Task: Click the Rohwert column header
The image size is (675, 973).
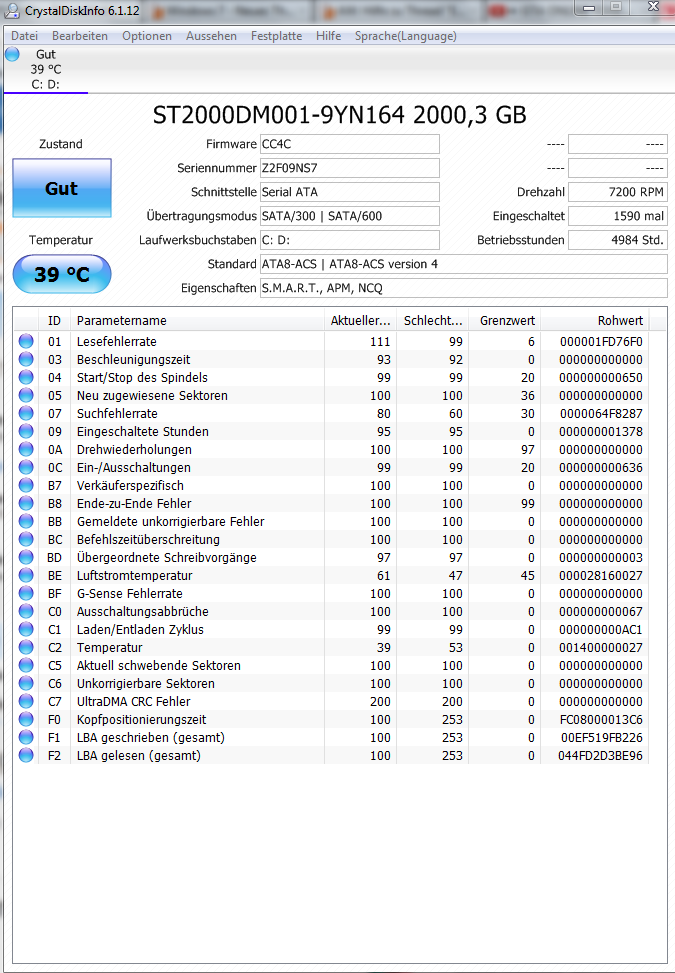Action: tap(595, 320)
